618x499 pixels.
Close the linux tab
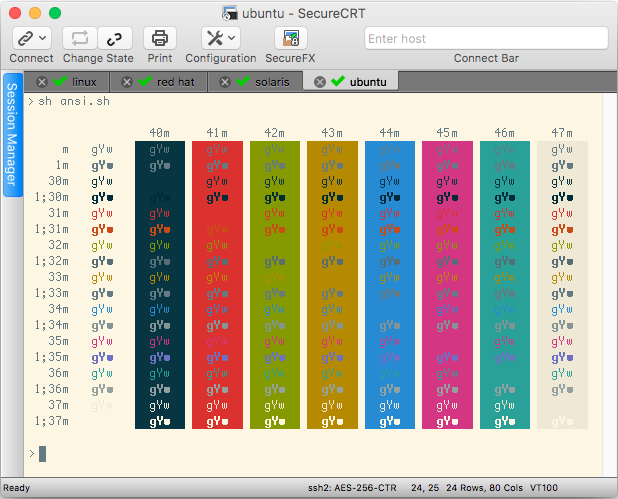tap(42, 82)
